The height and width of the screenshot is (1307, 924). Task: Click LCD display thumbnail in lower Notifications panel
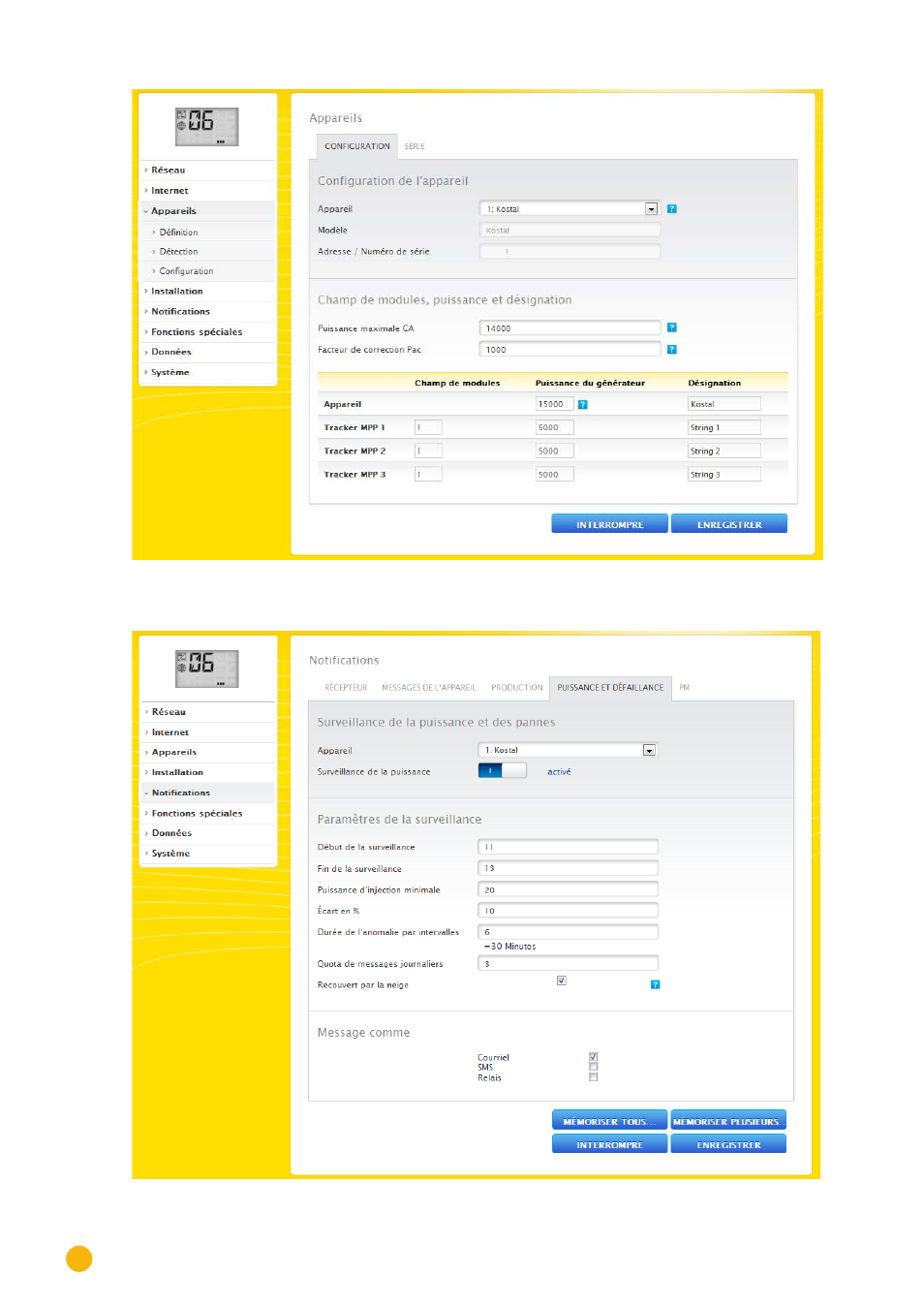206,669
